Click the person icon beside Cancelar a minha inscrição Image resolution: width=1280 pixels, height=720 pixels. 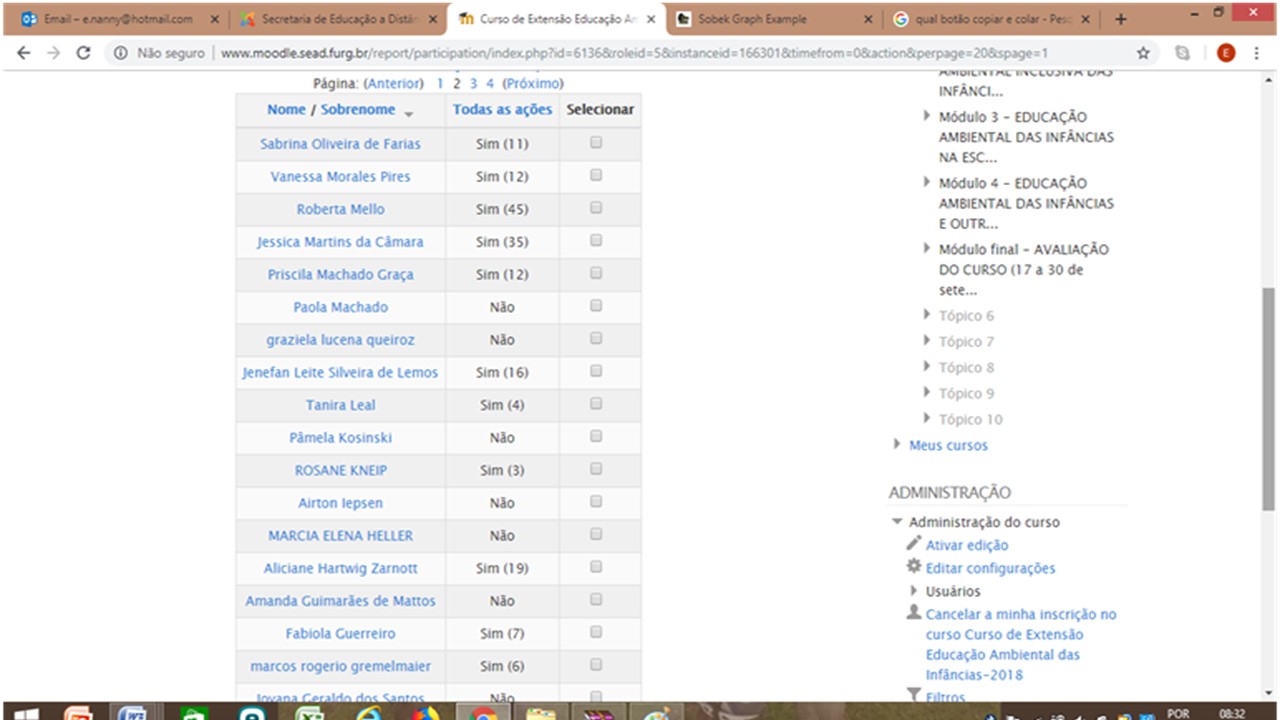(913, 612)
